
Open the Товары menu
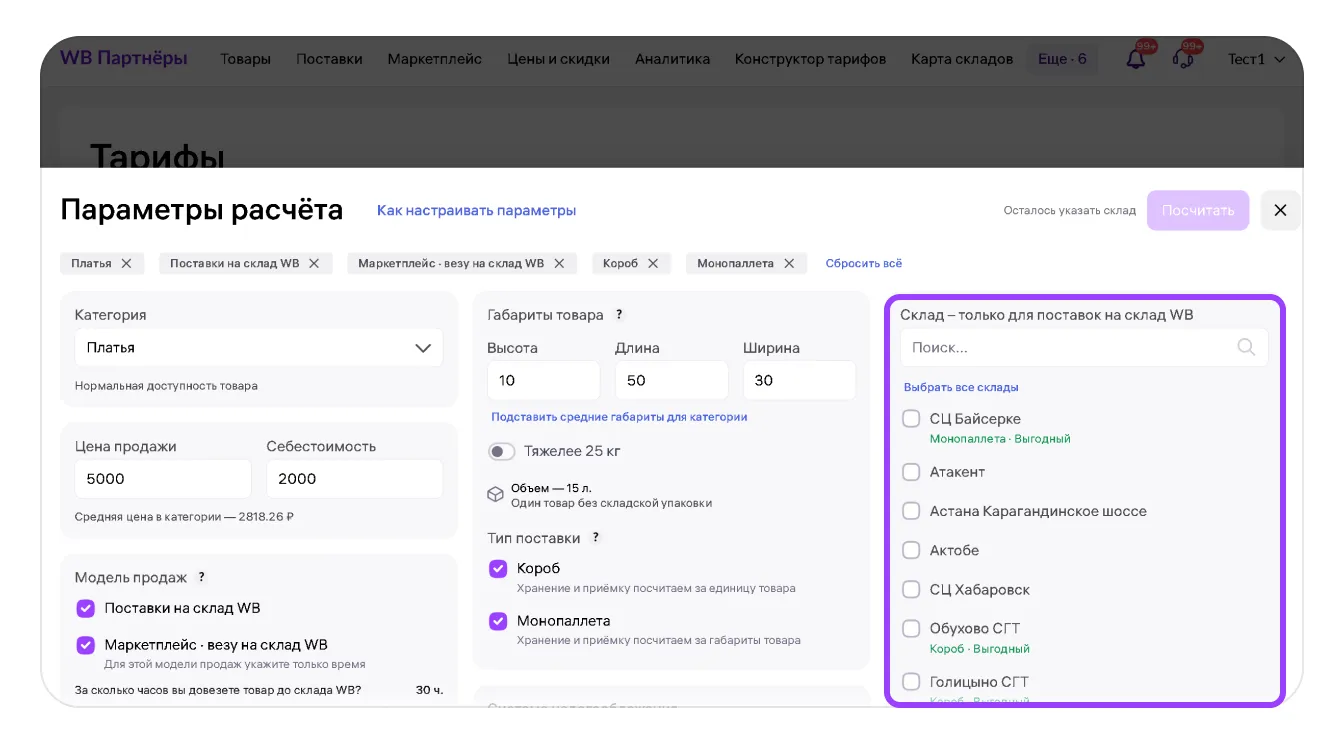[x=245, y=59]
